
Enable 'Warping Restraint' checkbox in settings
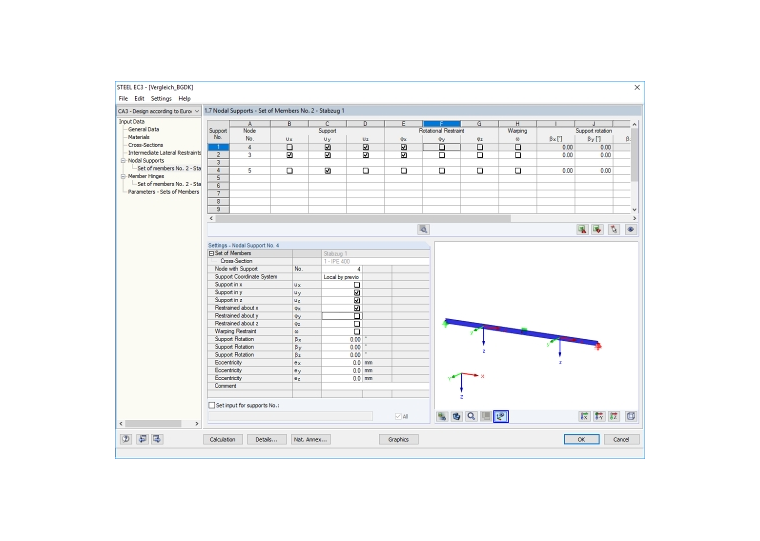click(x=357, y=332)
